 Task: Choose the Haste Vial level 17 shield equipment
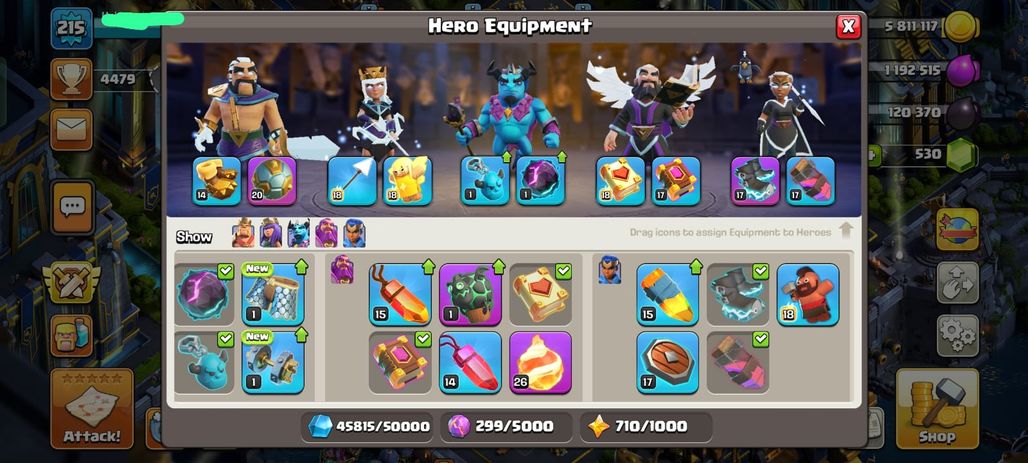pos(667,363)
